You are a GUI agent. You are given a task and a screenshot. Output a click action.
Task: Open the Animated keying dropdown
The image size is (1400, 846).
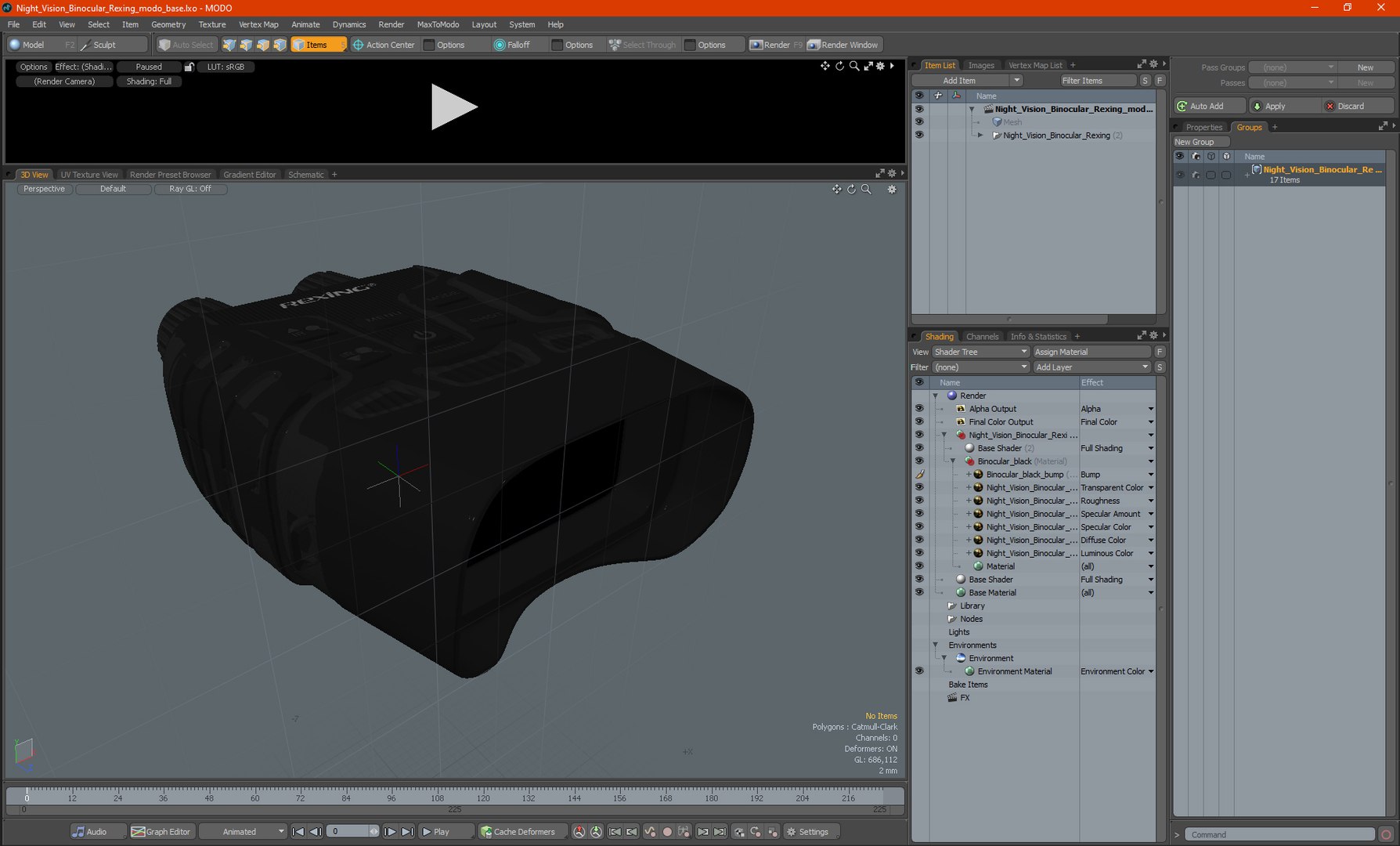coord(243,832)
